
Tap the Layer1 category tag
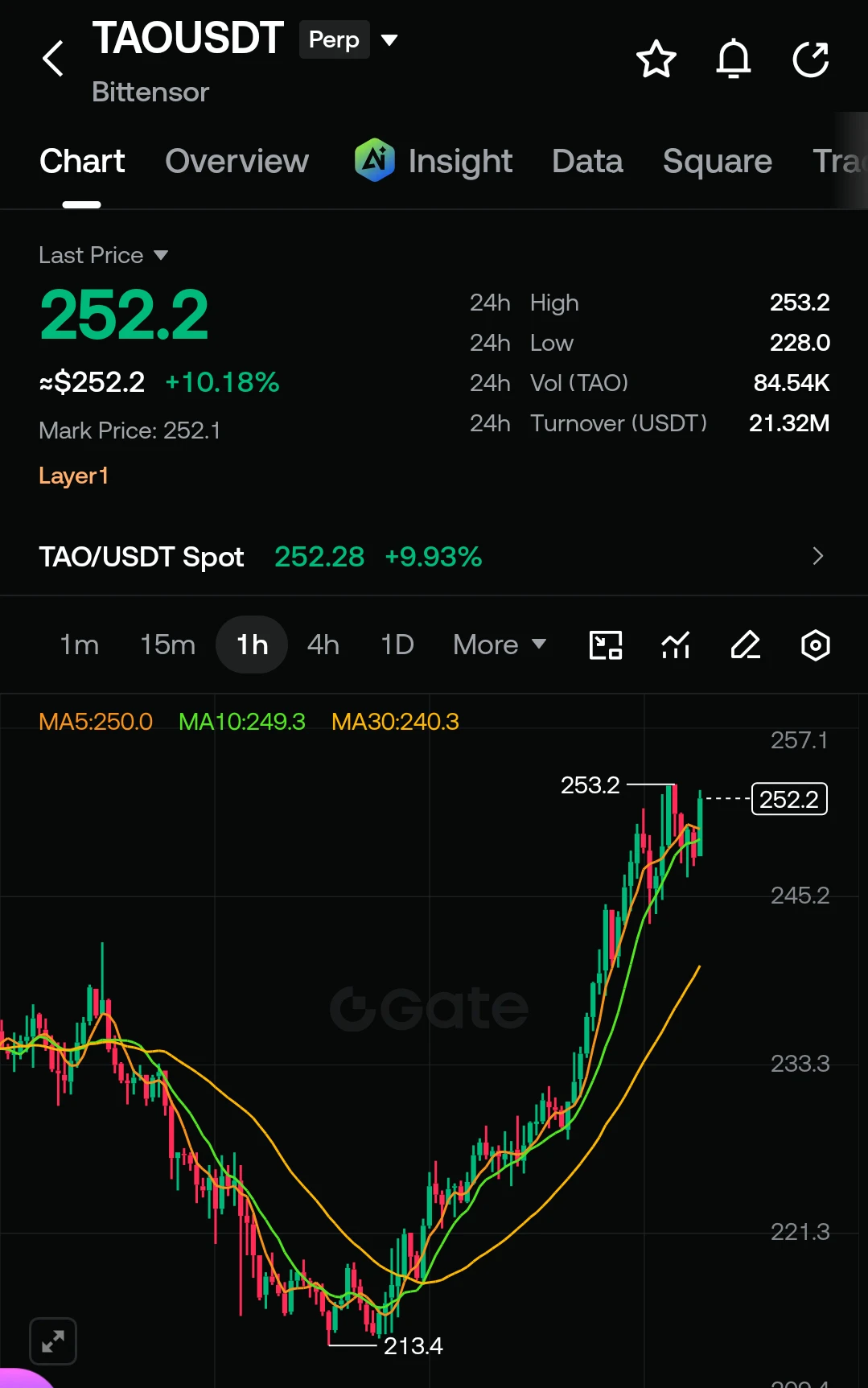coord(73,476)
